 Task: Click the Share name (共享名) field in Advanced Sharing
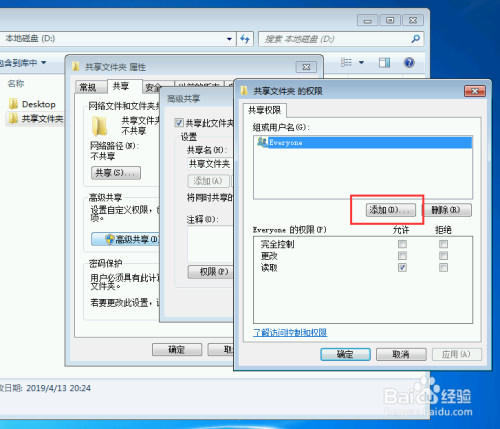(210, 164)
